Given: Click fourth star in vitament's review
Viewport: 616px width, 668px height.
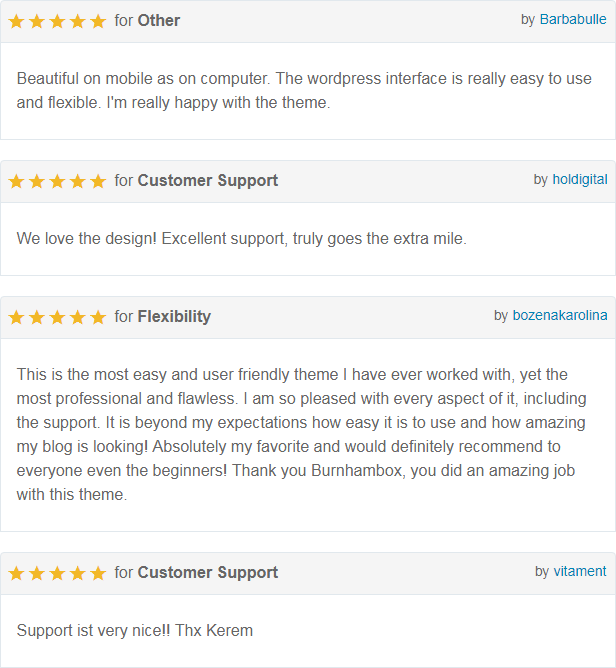Looking at the screenshot, I should coord(78,573).
